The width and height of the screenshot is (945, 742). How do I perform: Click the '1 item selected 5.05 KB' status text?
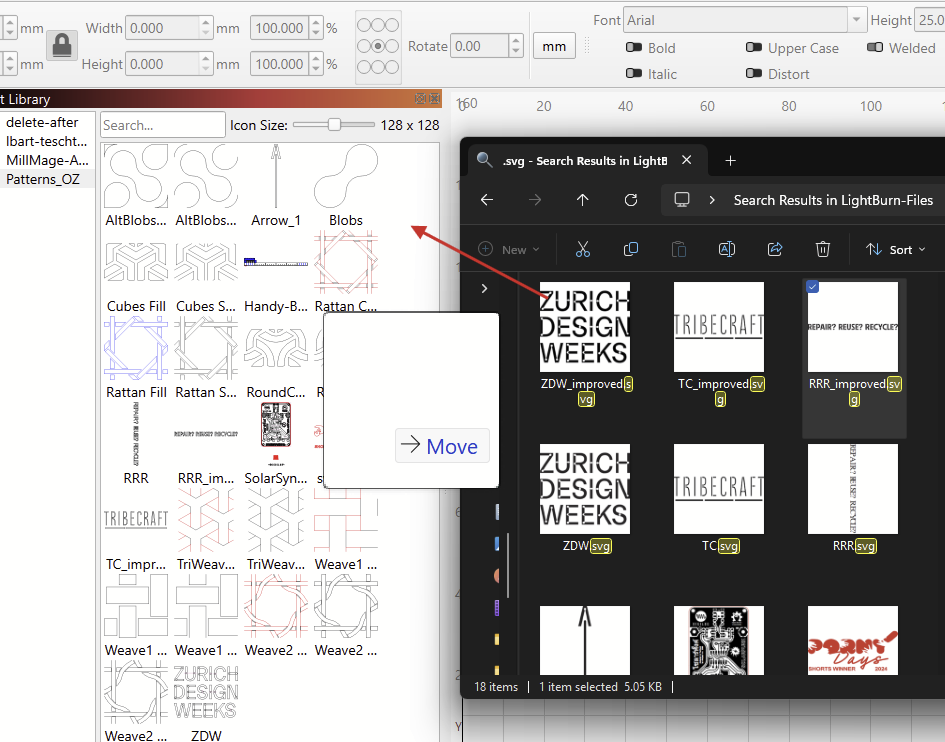coord(600,687)
